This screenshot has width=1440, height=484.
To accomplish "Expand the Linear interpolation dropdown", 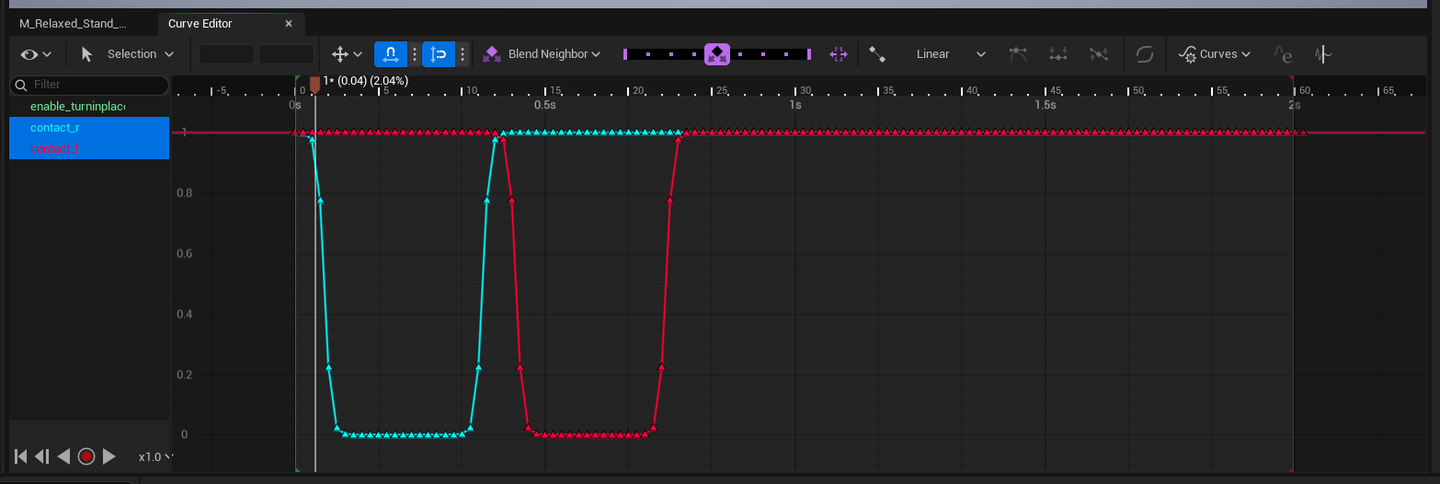I will point(981,54).
